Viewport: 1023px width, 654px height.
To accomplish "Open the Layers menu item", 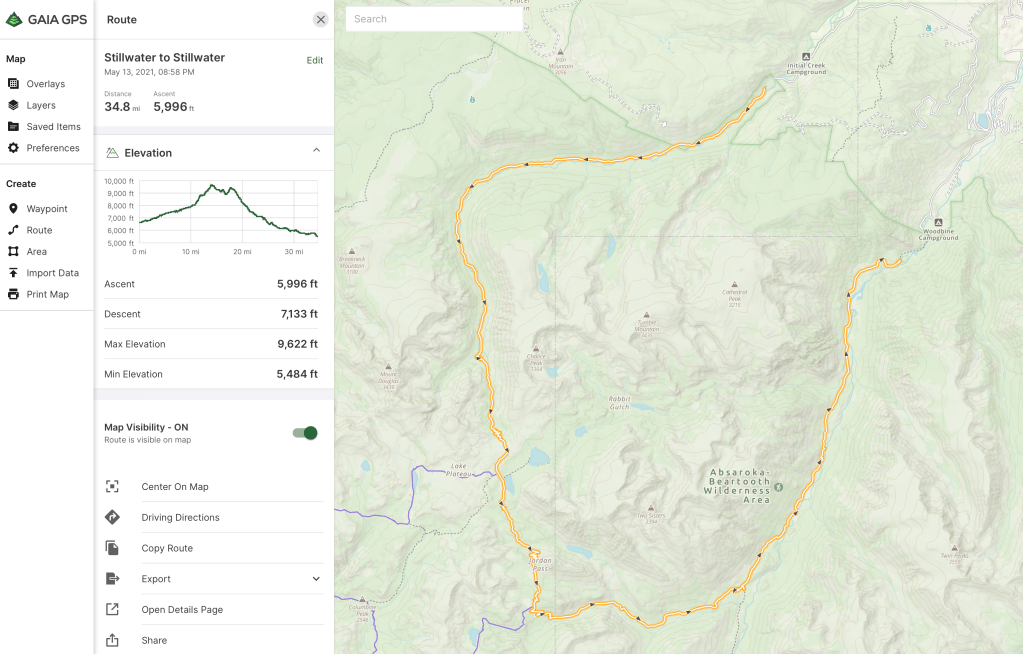I will pos(40,105).
